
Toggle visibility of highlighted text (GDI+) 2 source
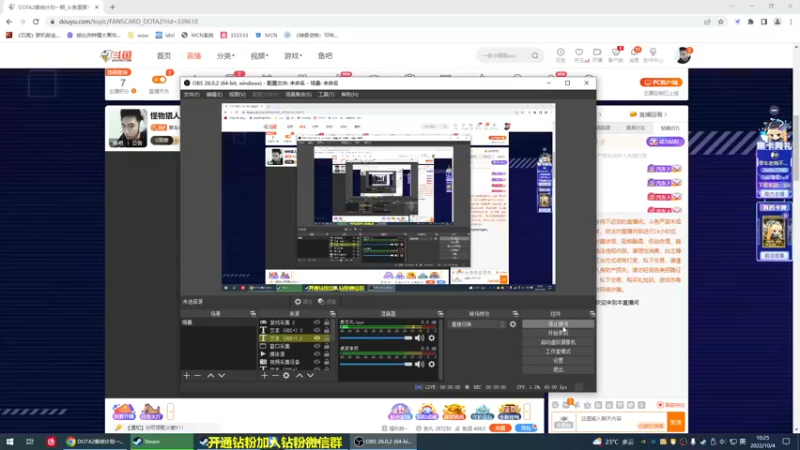(317, 338)
